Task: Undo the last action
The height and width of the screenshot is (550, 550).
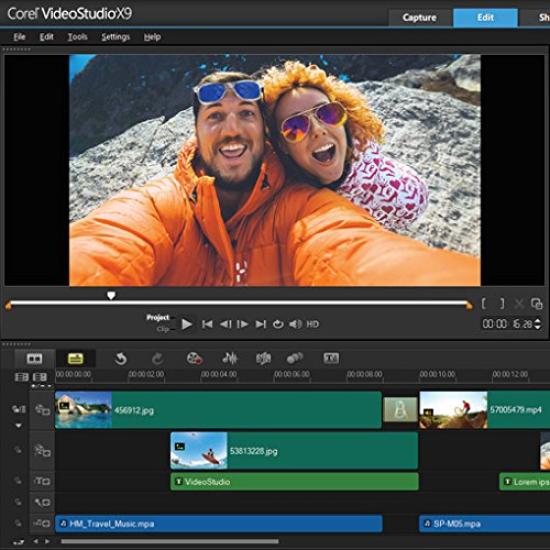Action: tap(120, 358)
